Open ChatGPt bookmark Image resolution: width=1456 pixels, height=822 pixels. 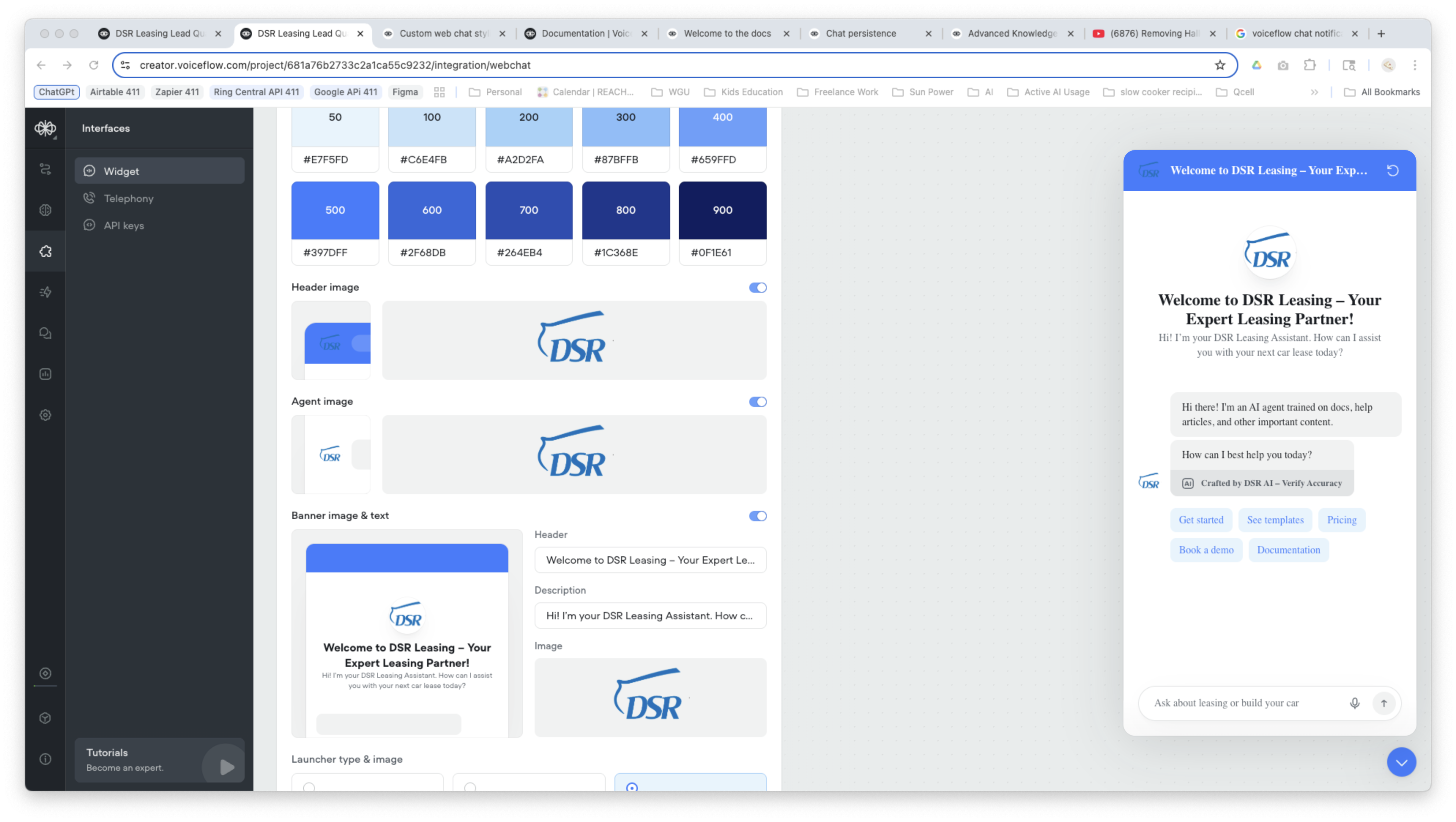click(56, 92)
